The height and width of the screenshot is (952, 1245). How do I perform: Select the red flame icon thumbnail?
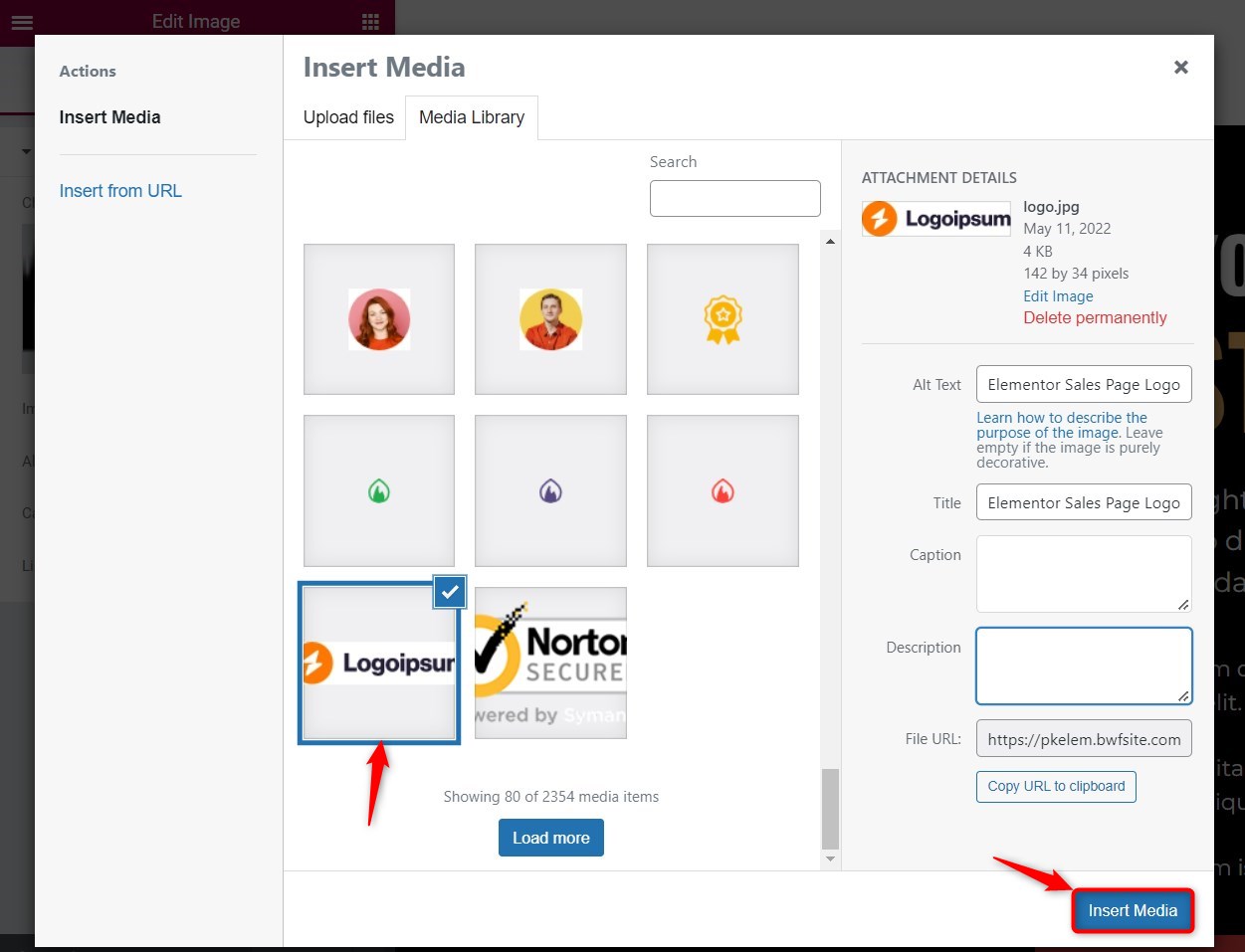pyautogui.click(x=723, y=489)
